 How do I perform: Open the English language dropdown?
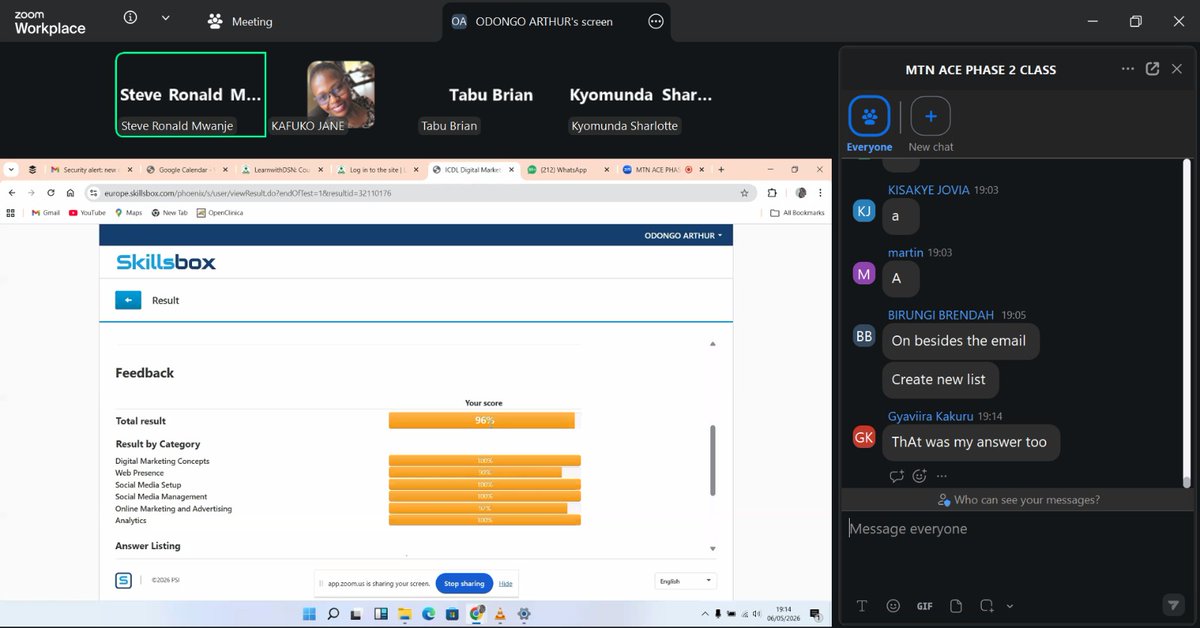(x=686, y=581)
